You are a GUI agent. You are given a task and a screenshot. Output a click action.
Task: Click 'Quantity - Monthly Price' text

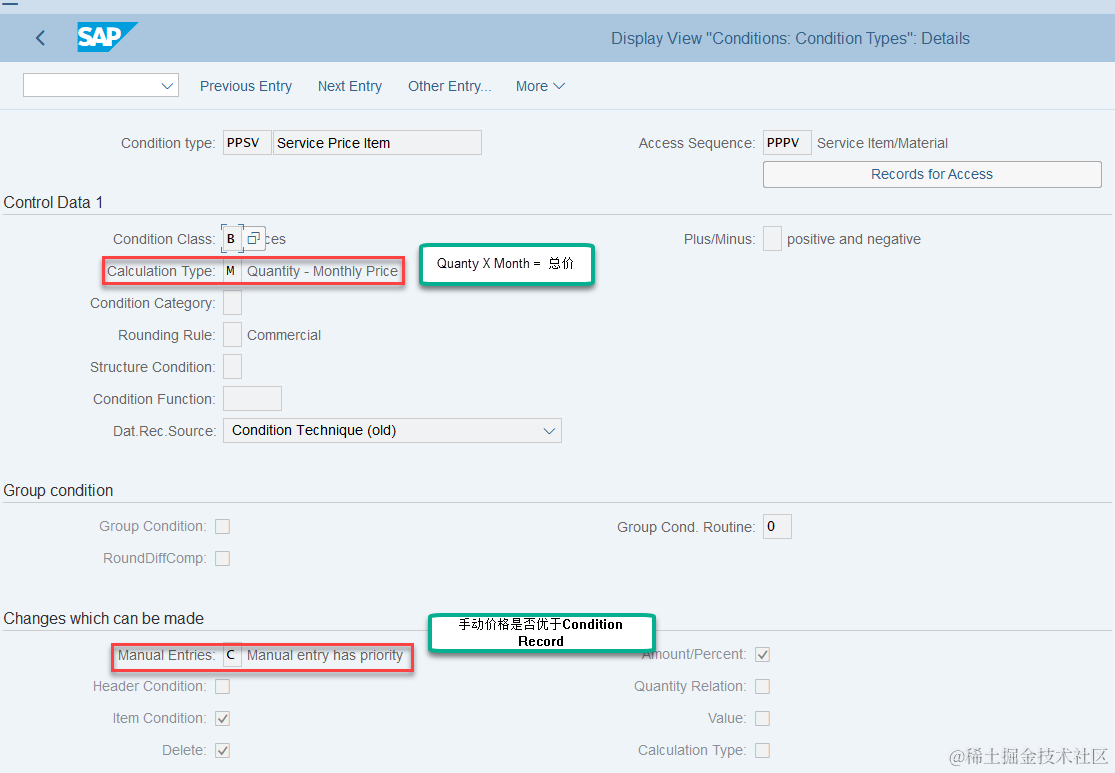click(x=322, y=271)
